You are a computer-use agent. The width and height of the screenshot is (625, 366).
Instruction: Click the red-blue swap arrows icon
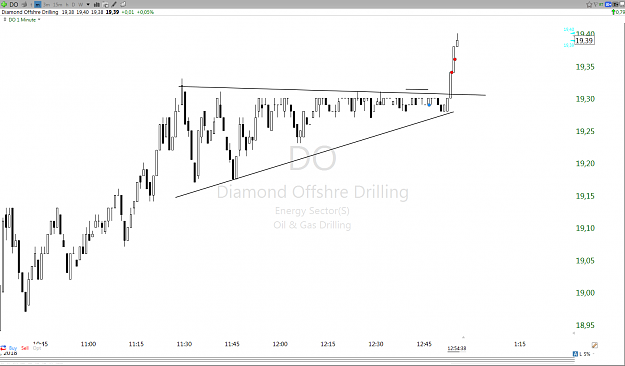3,348
